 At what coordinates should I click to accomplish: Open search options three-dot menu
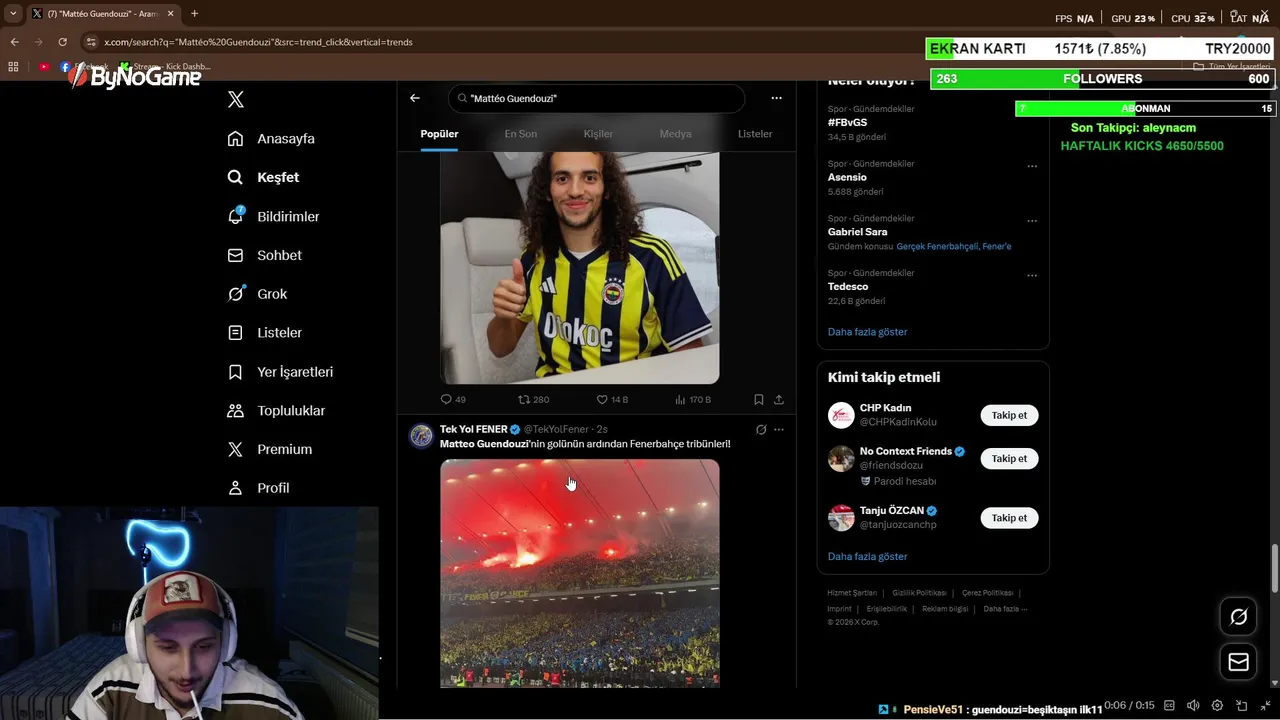(776, 98)
